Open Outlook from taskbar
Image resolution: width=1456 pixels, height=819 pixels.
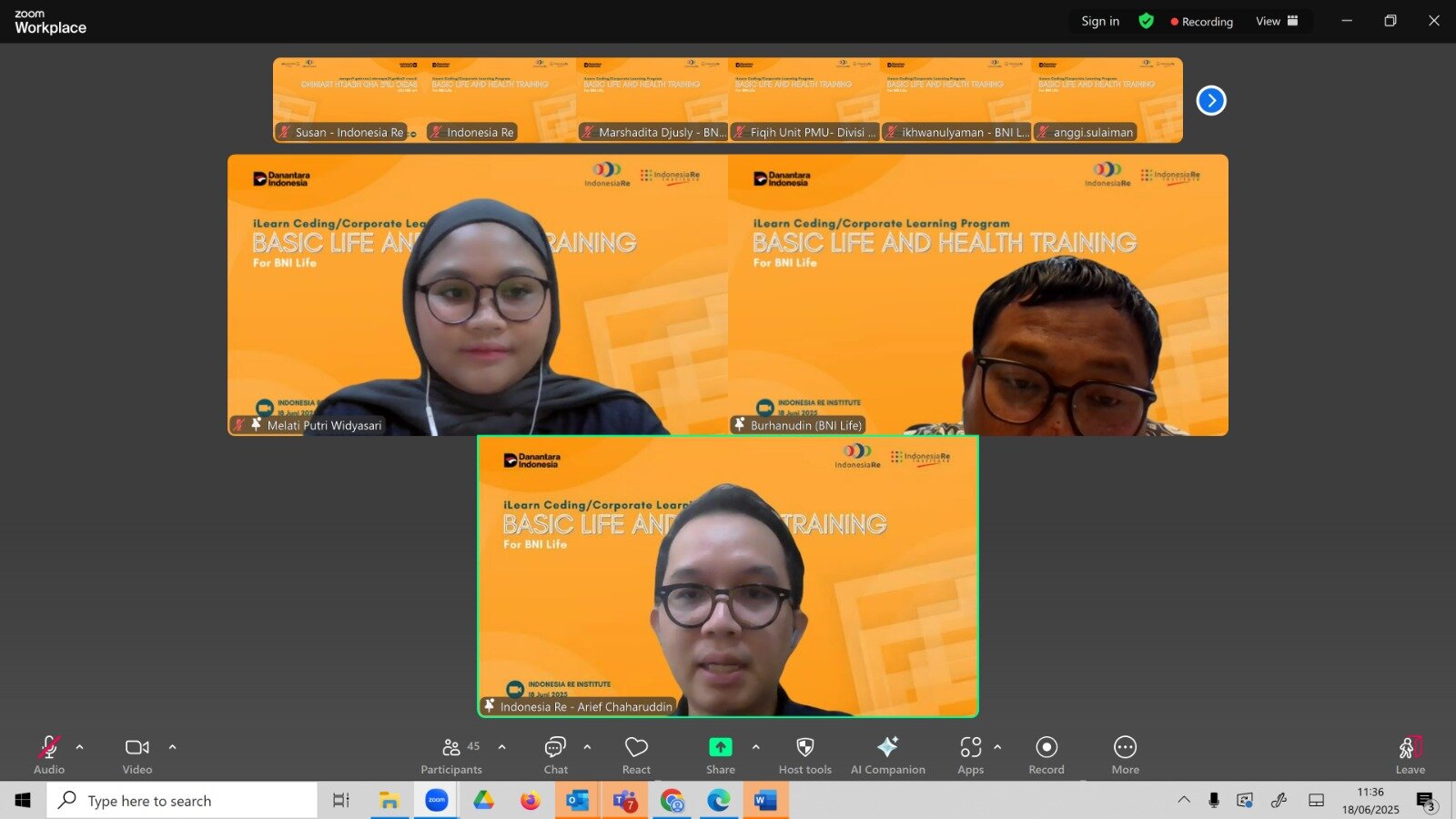(578, 800)
